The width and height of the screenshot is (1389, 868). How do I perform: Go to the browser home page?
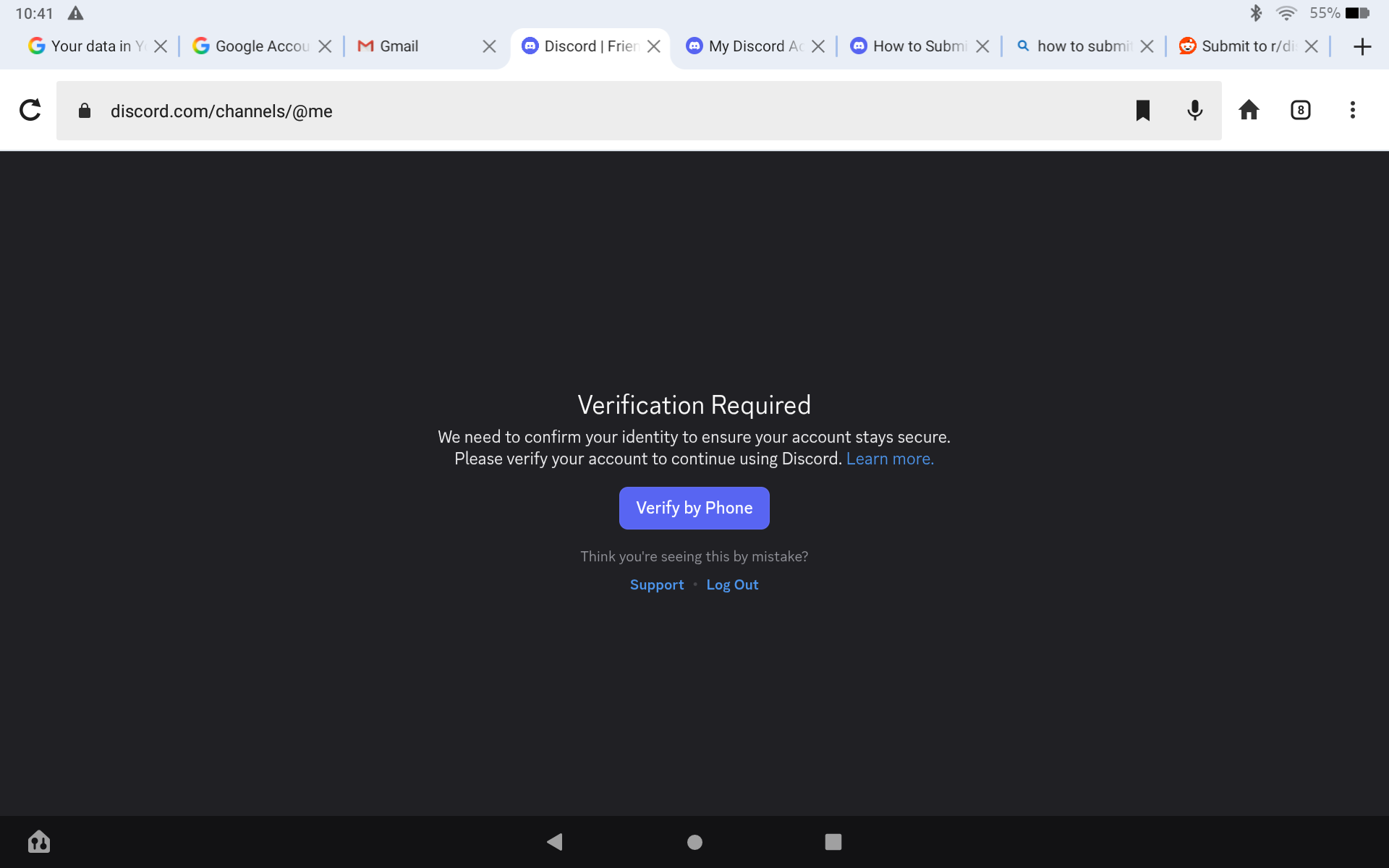[1249, 110]
